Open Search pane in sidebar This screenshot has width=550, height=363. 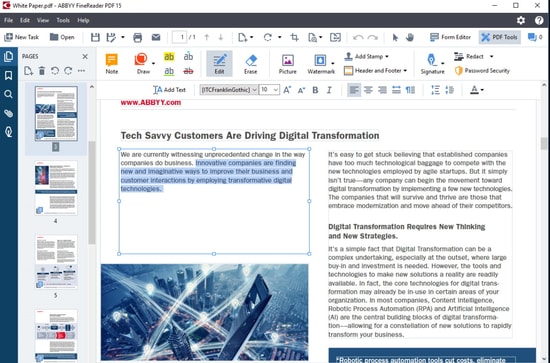(8, 94)
